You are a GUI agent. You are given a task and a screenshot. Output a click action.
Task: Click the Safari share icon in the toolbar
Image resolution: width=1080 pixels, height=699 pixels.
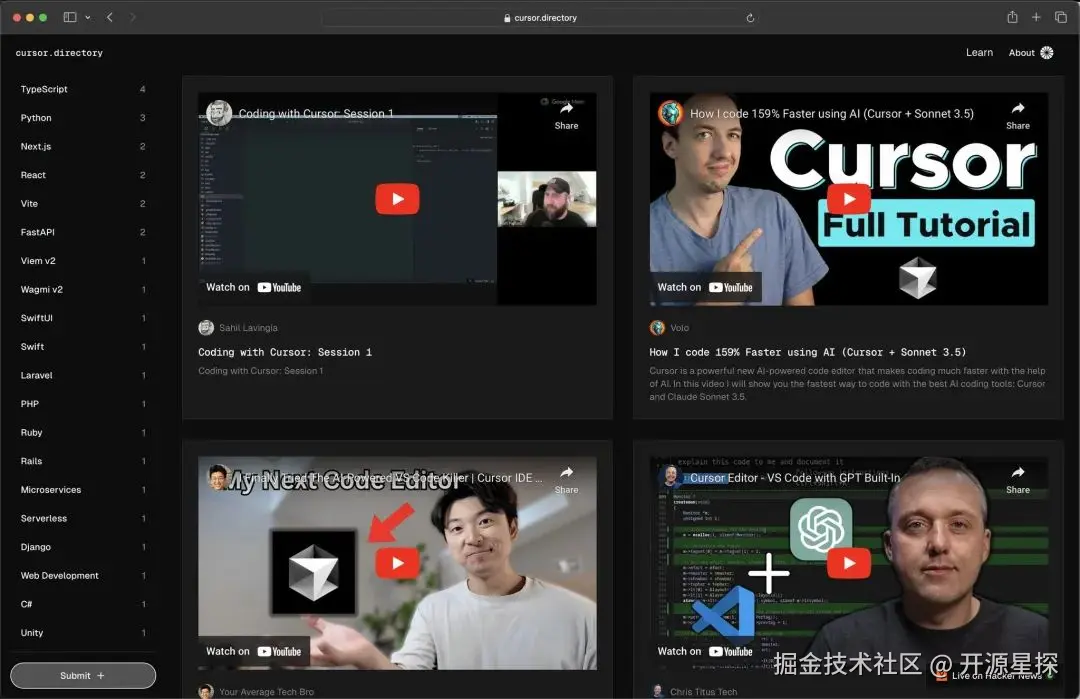pos(1011,17)
